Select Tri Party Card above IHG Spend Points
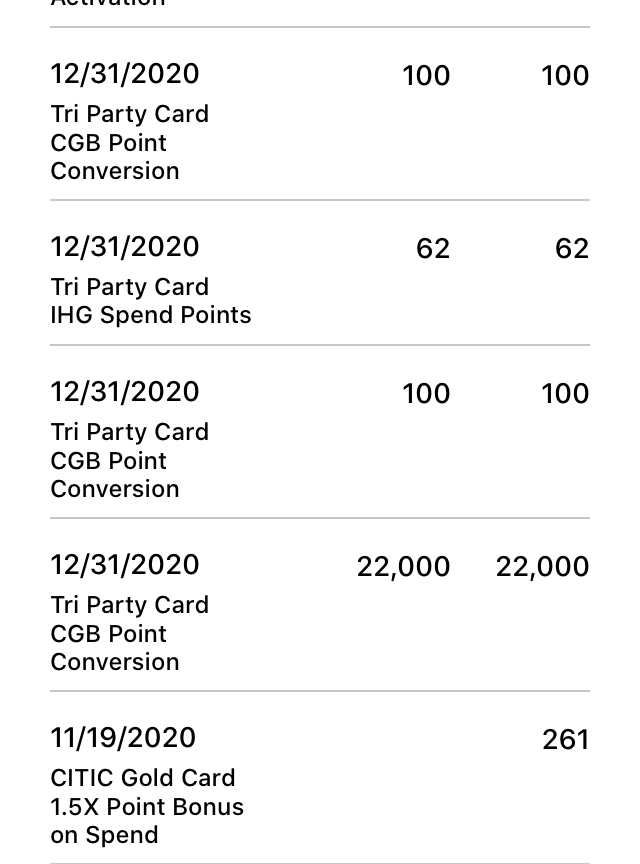The width and height of the screenshot is (640, 864). pyautogui.click(x=130, y=287)
